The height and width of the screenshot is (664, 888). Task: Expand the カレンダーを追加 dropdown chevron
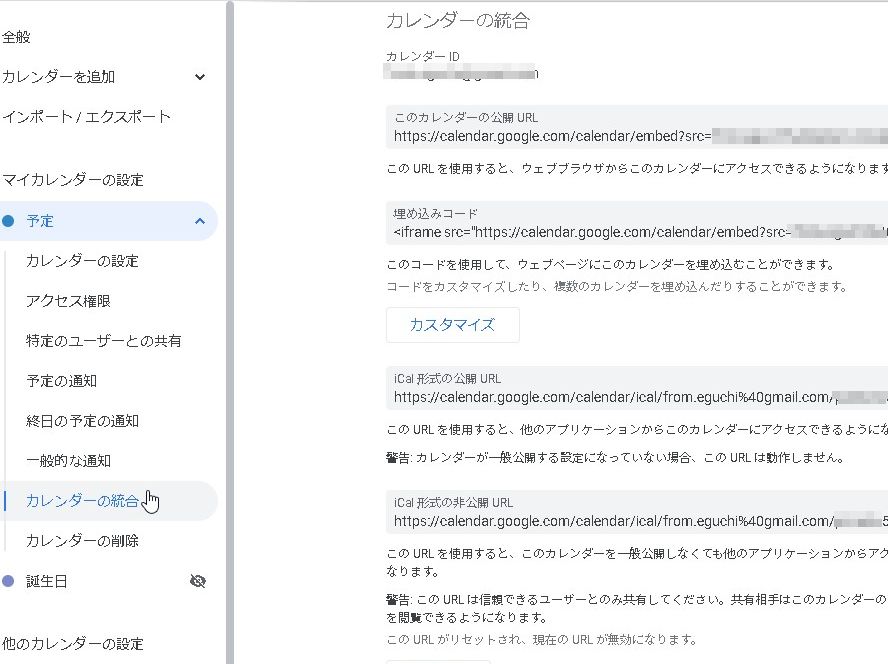click(199, 77)
